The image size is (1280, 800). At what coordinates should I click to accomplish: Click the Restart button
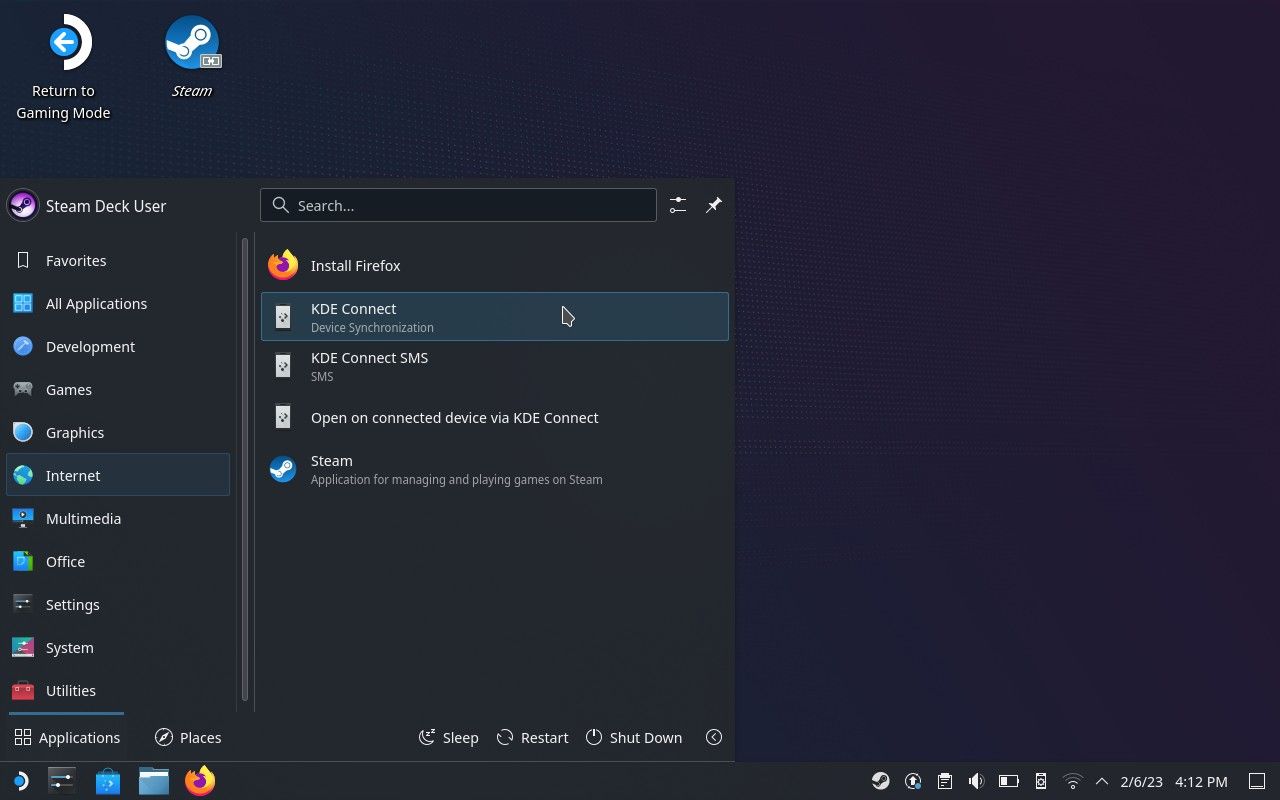(532, 737)
